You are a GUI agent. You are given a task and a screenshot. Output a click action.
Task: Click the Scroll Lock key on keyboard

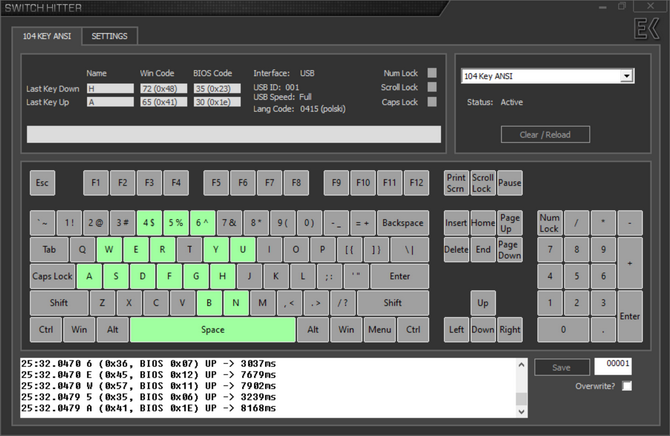(483, 183)
